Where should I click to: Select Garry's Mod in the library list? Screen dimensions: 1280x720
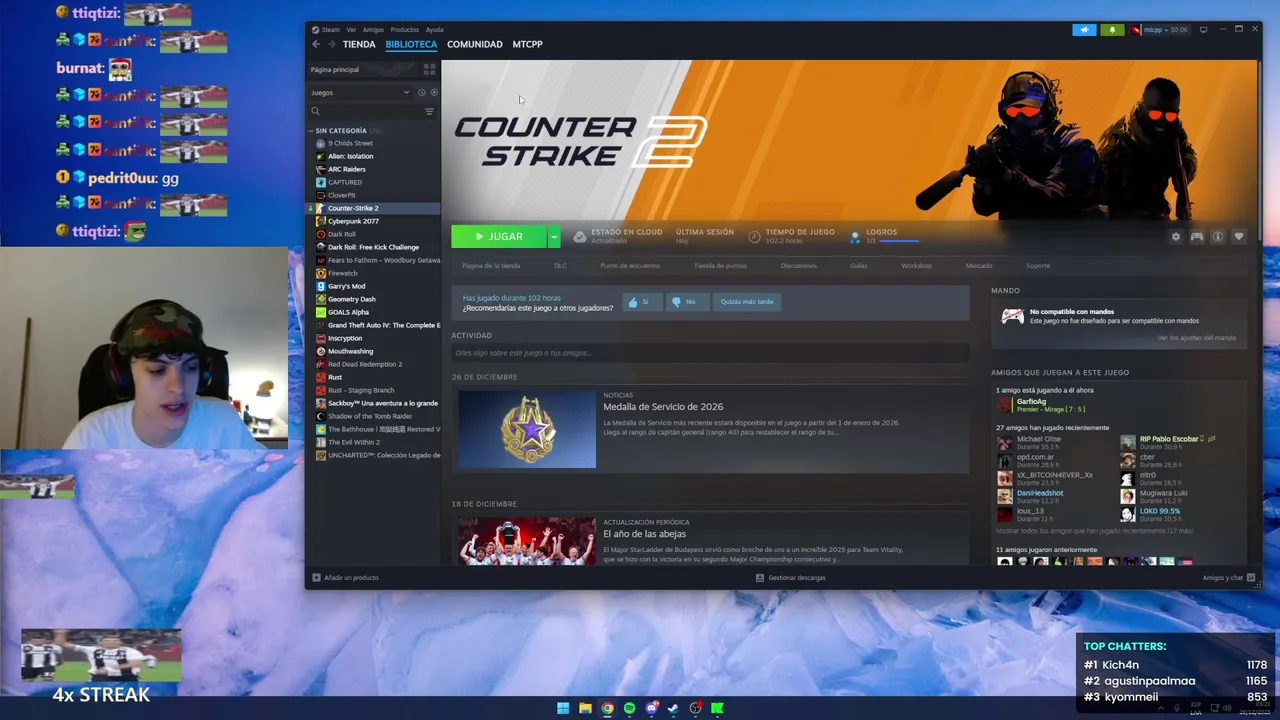(346, 286)
